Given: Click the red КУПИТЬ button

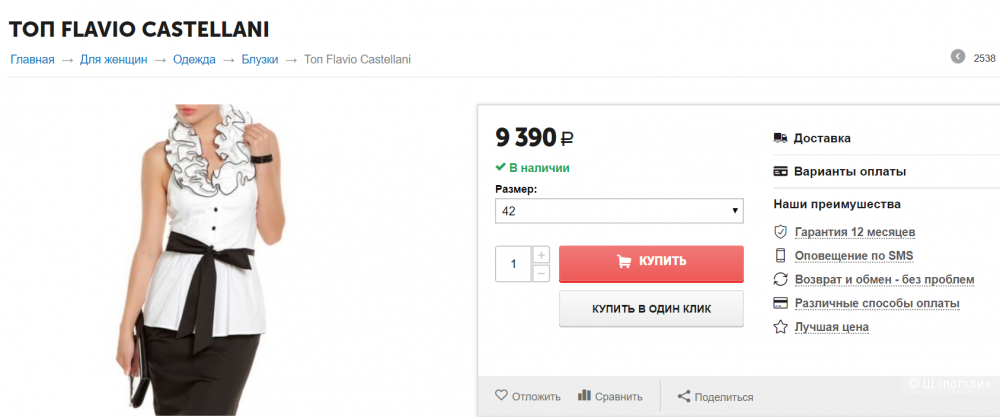Looking at the screenshot, I should [651, 263].
